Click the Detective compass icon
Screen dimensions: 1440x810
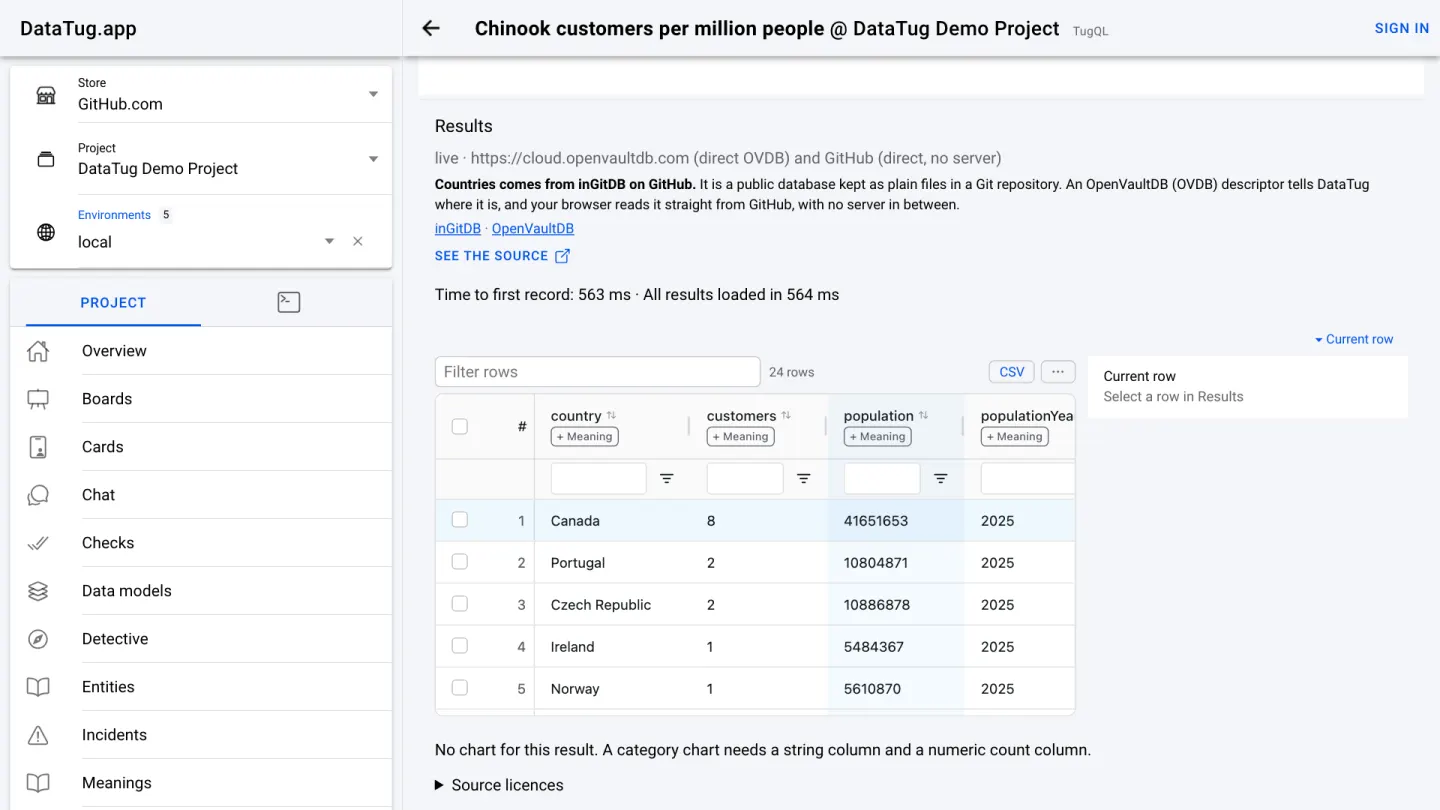(38, 639)
